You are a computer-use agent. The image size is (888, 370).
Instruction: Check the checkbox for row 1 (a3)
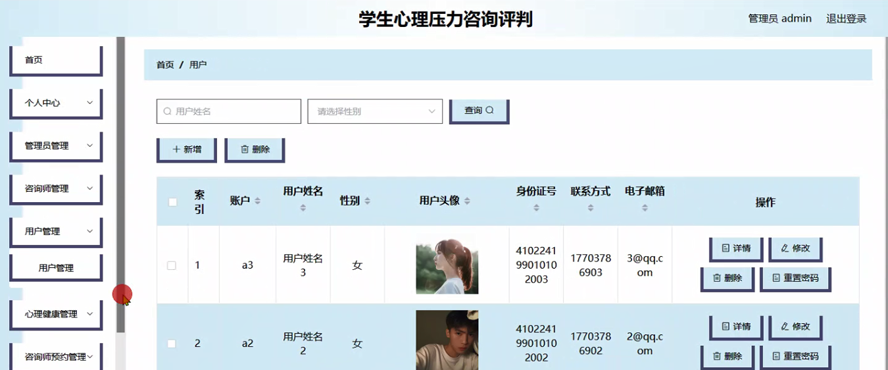pyautogui.click(x=172, y=265)
